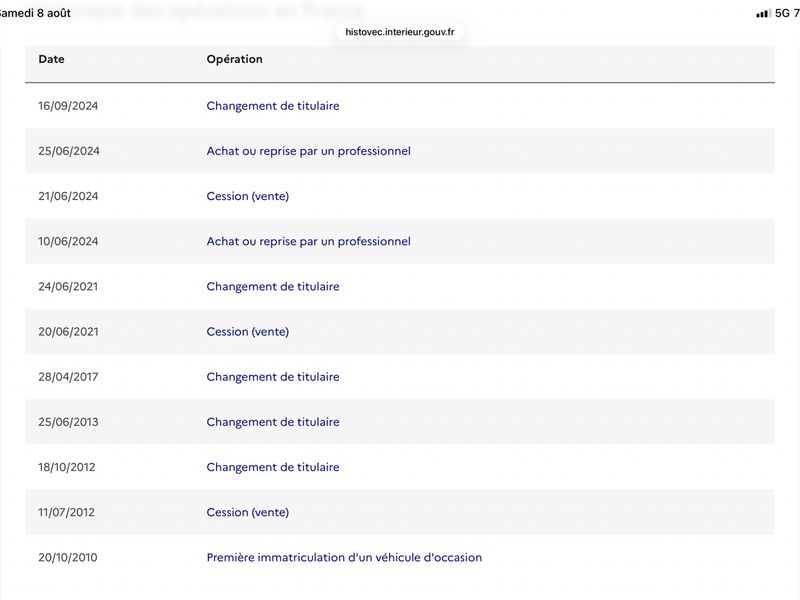Open Cession (vente) dated 20/06/2021

(247, 332)
